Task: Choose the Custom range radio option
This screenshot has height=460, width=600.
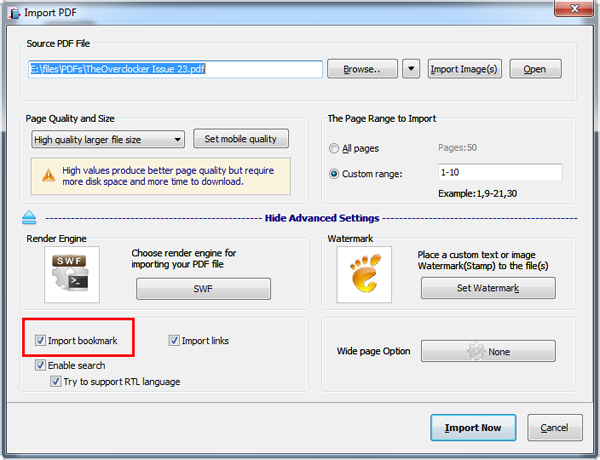Action: (x=334, y=173)
